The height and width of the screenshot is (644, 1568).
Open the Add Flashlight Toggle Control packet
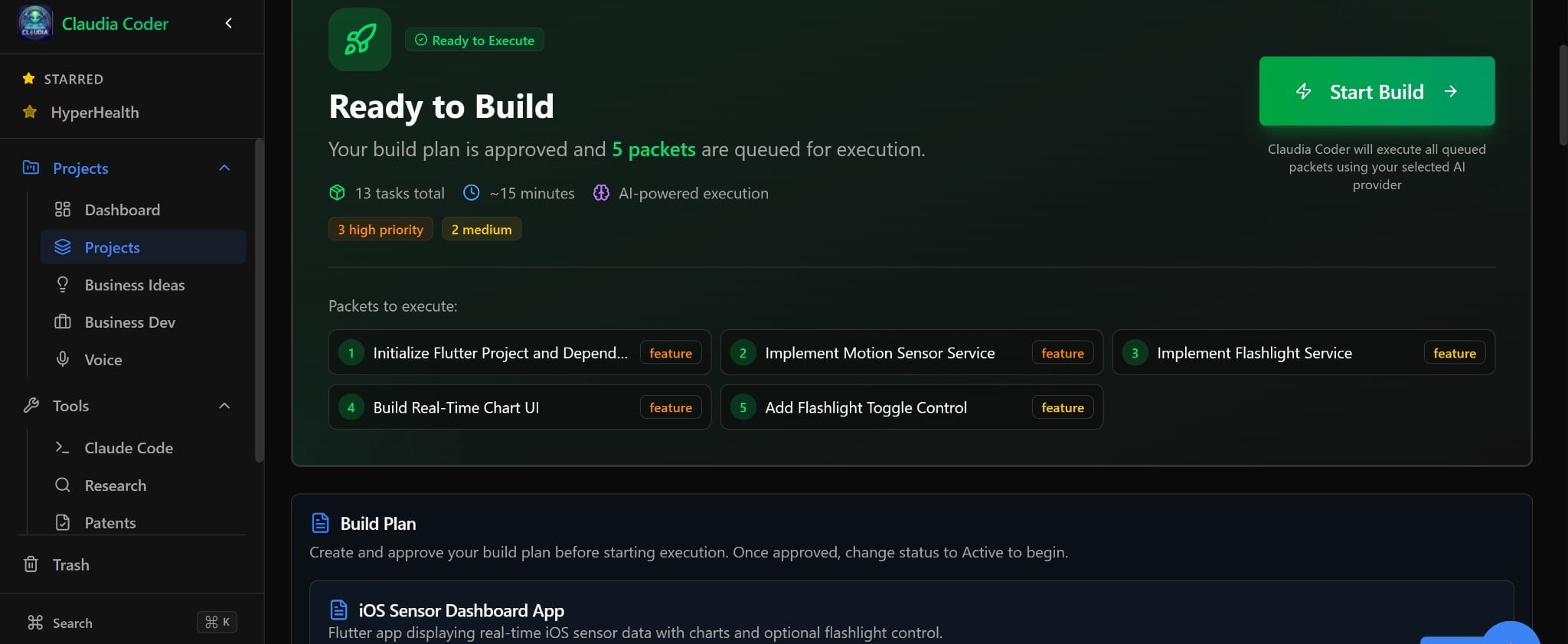[866, 407]
